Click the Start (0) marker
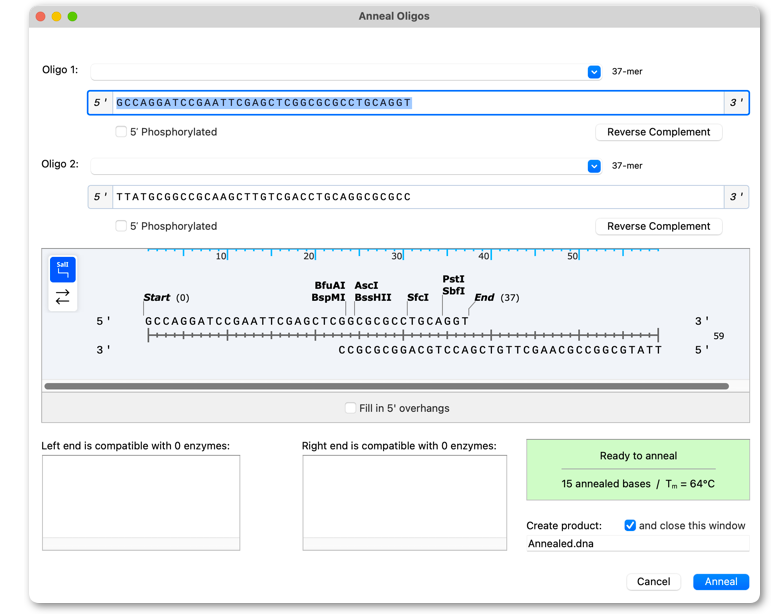The width and height of the screenshot is (771, 614). (166, 297)
